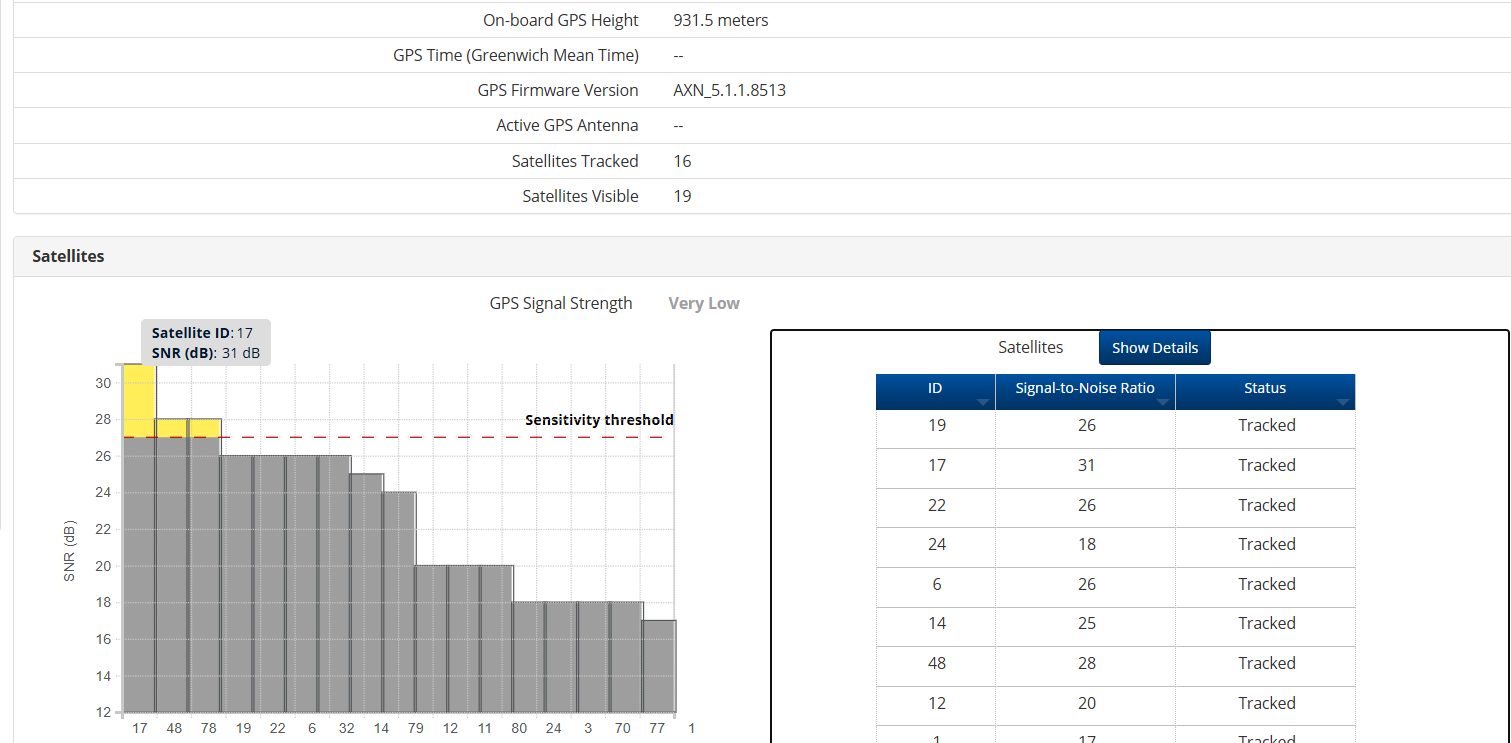Click the 24 dB bar in SNR chart
This screenshot has width=1511, height=743.
[x=399, y=600]
